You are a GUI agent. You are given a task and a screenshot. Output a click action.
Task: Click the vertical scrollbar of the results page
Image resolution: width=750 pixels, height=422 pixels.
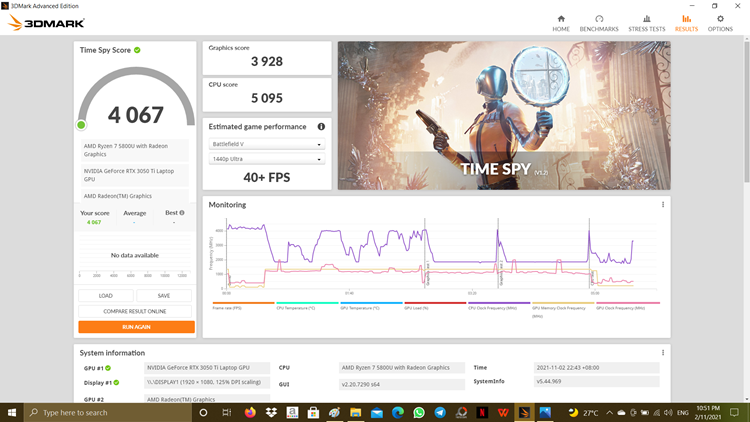[747, 112]
